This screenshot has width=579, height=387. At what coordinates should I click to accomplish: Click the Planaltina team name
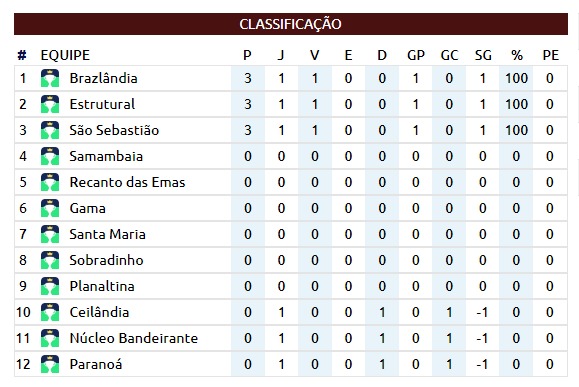(102, 286)
